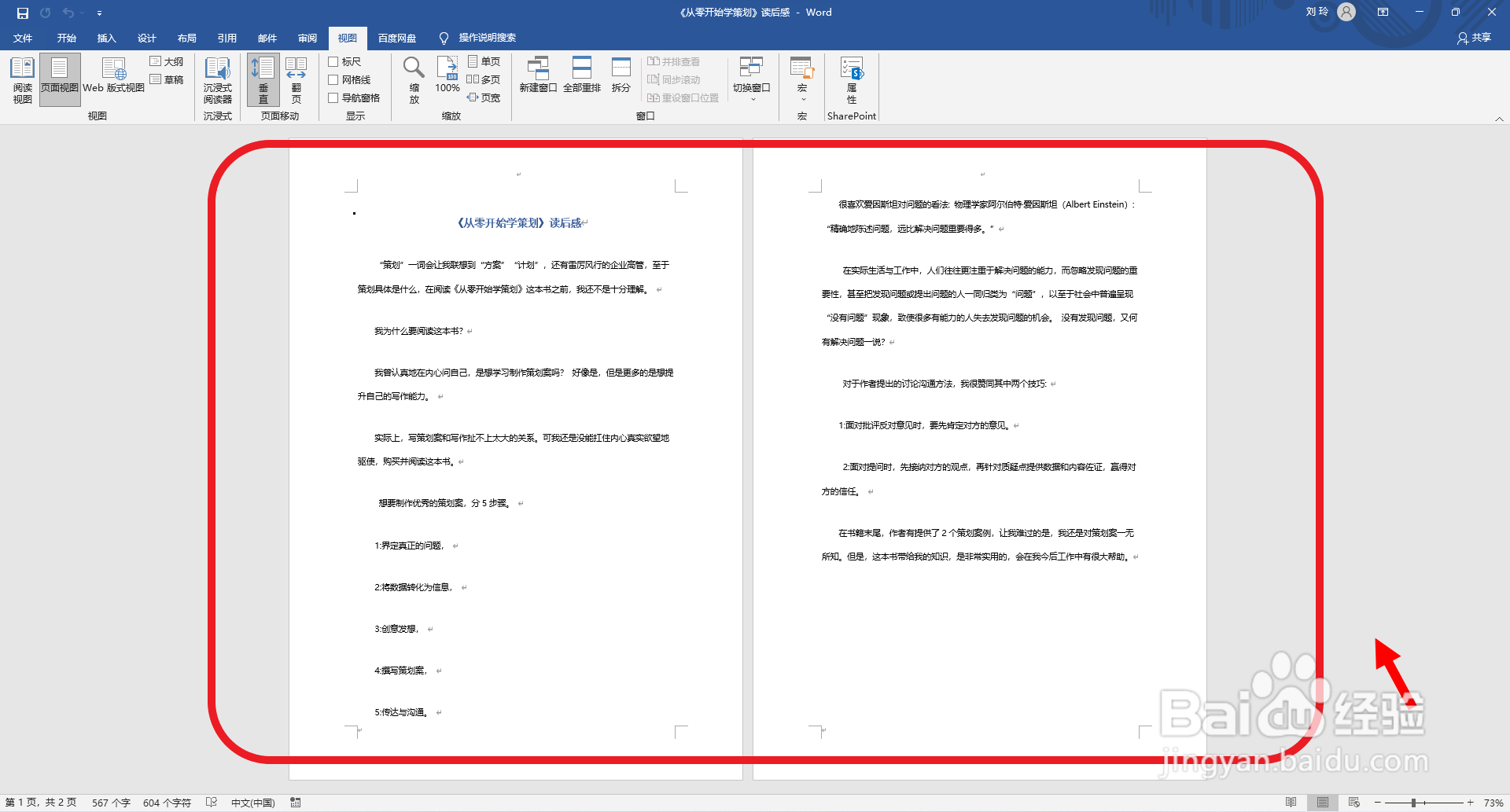
Task: Click the 73% zoom level text
Action: pos(1493,803)
